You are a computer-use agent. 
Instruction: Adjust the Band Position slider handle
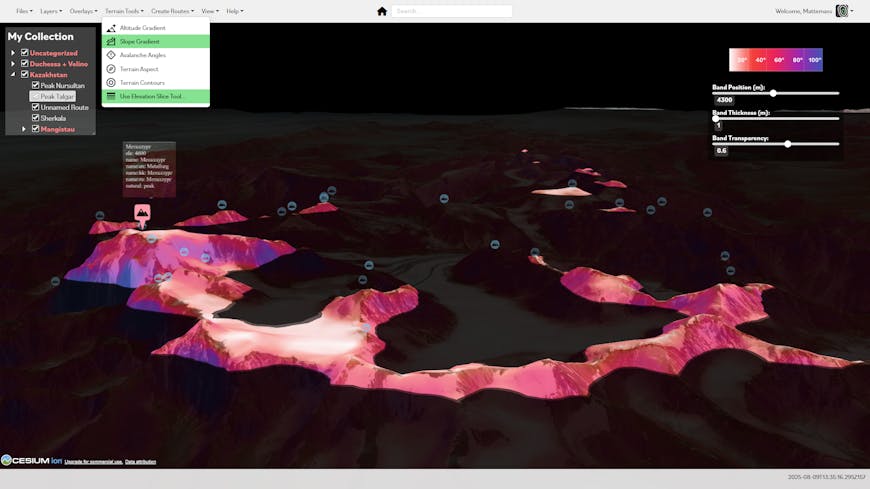[773, 93]
